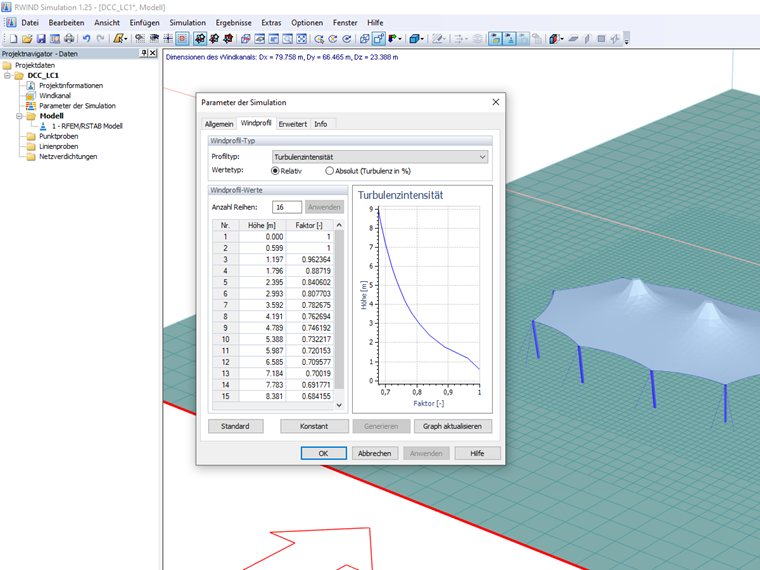This screenshot has width=760, height=570.
Task: Click the RWIND application icon in title bar
Action: click(x=6, y=7)
